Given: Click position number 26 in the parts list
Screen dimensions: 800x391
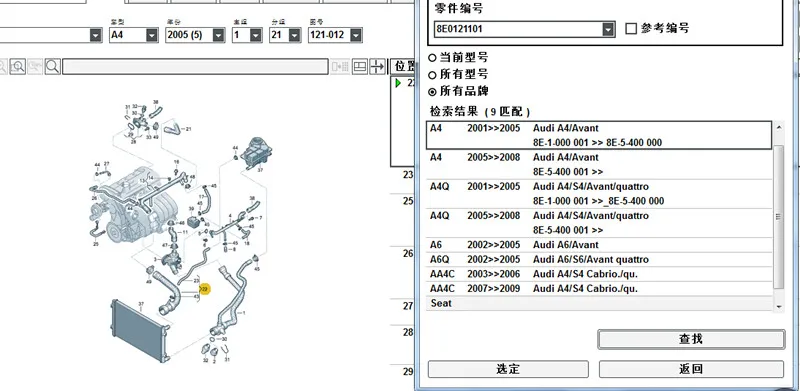Looking at the screenshot, I should [408, 253].
